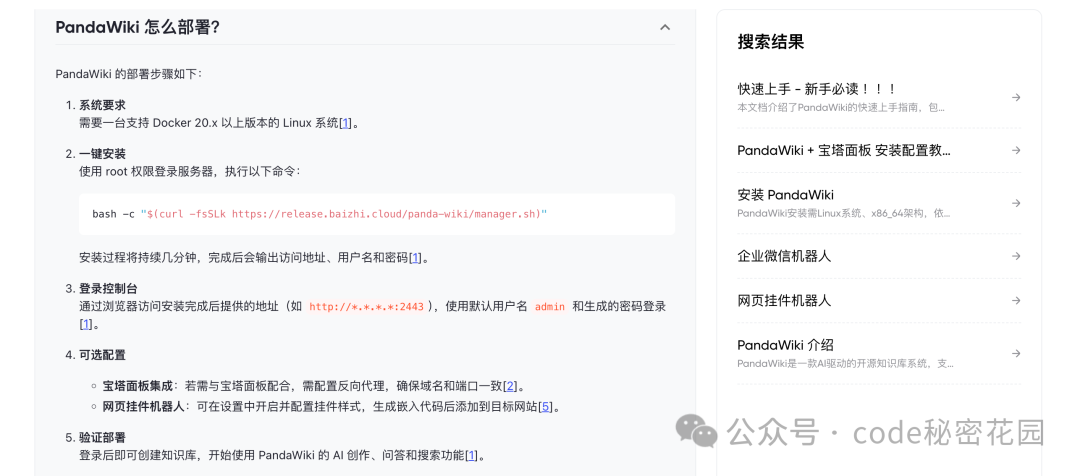Screen dimensions: 1080x476
Task: Open arrow for PandaWiki 介绍 result
Action: [x=1016, y=353]
